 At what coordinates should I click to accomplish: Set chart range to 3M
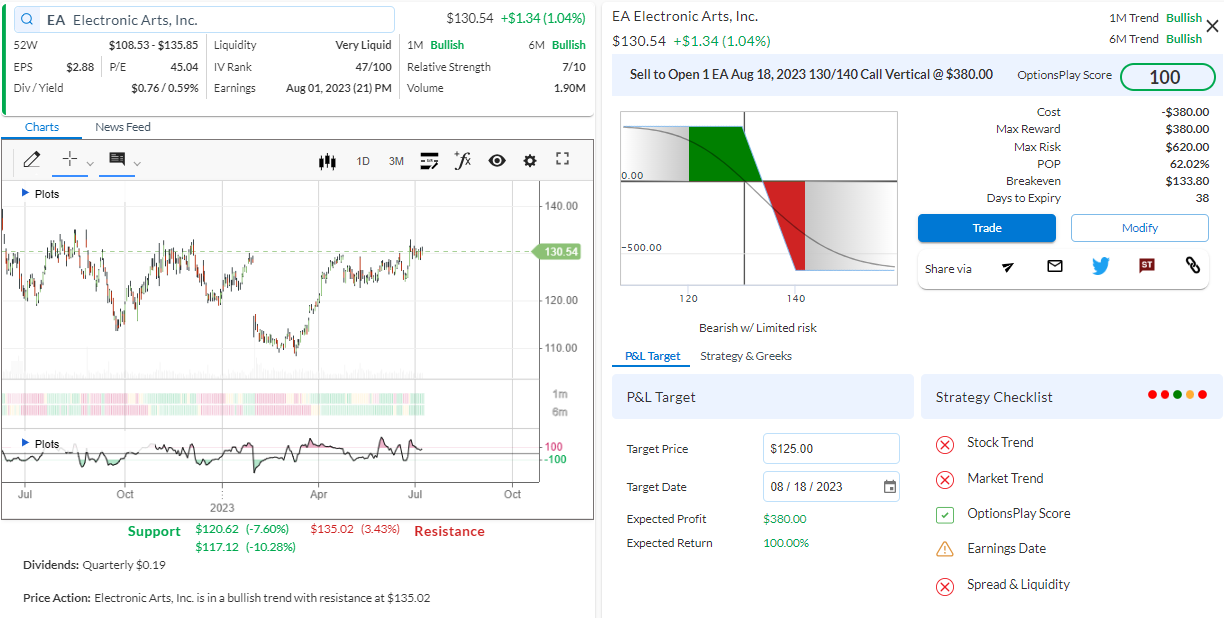click(396, 161)
